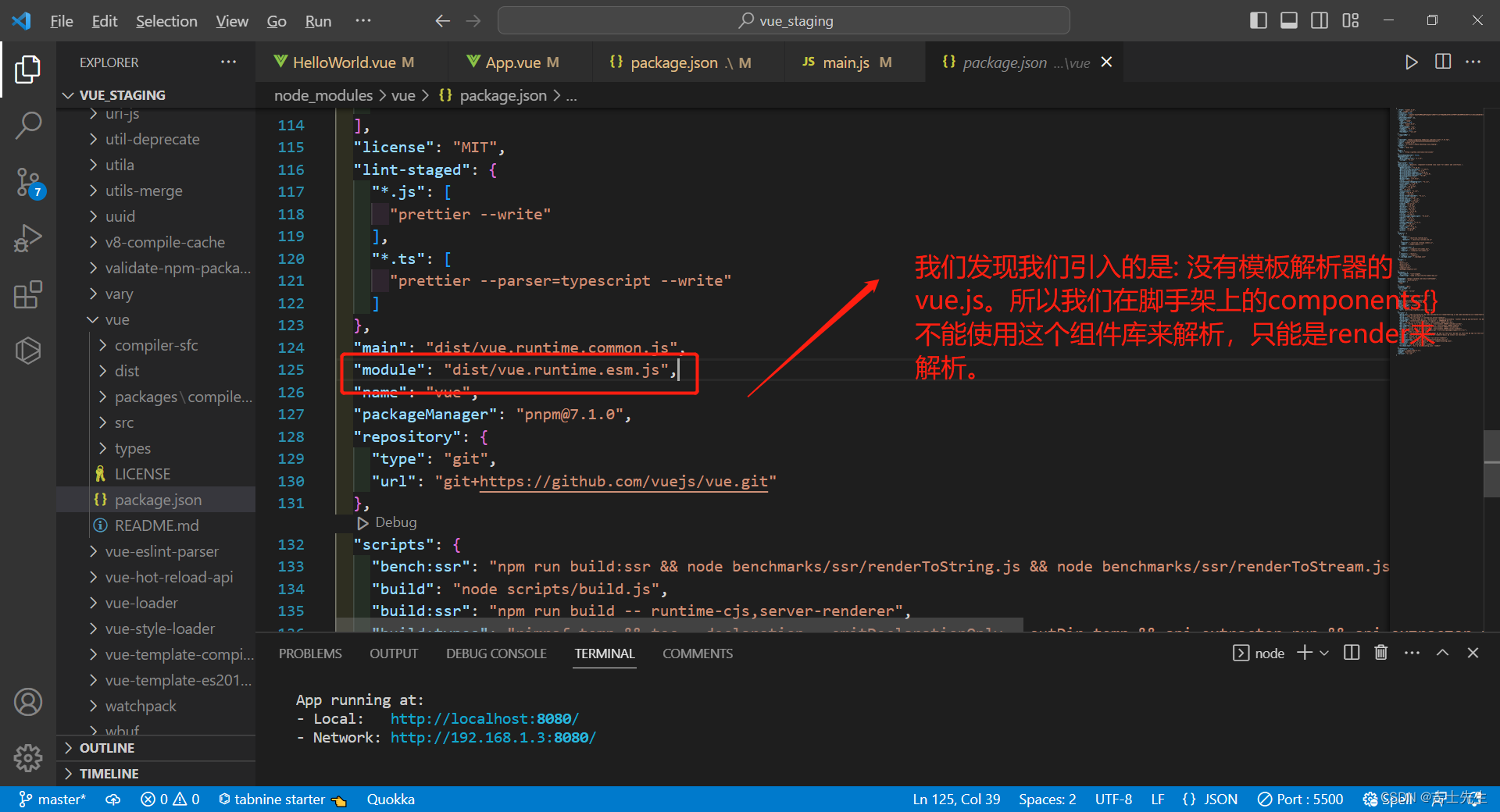Go back with the left arrow
Image resolution: width=1500 pixels, height=812 pixels.
tap(442, 21)
